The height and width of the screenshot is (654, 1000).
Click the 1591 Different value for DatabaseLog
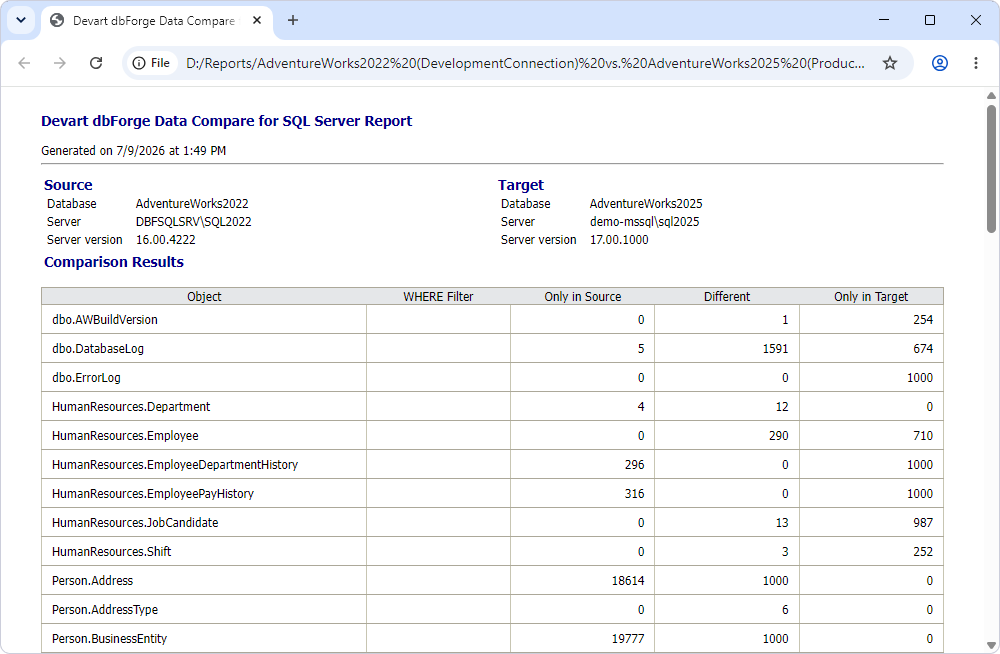(776, 349)
